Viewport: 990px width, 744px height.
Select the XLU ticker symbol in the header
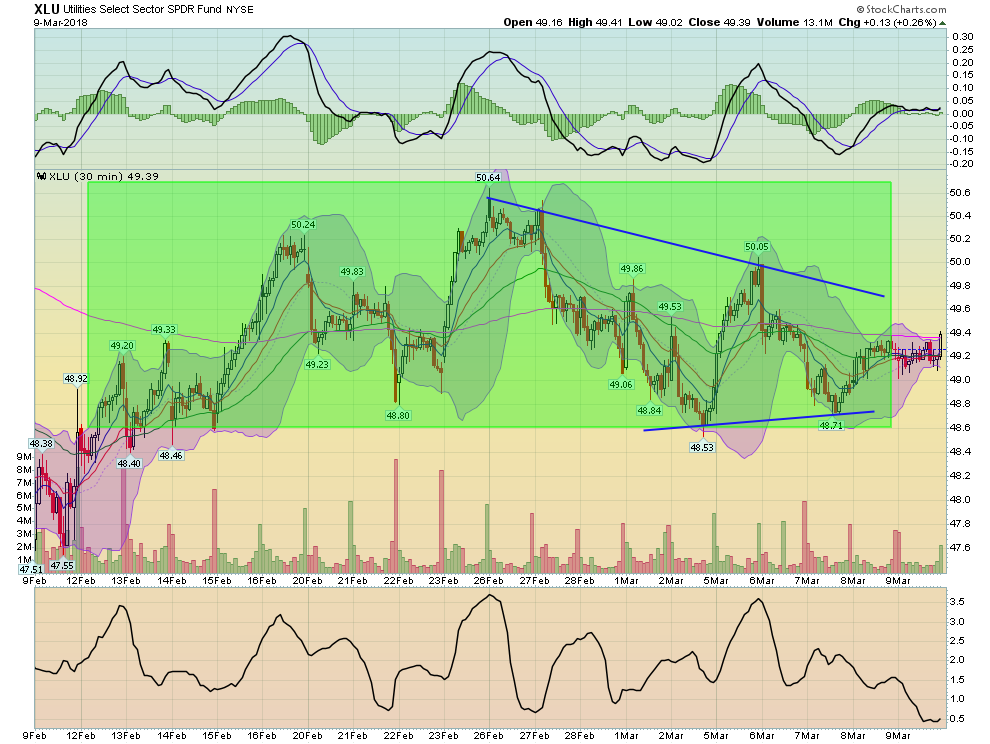(x=47, y=9)
